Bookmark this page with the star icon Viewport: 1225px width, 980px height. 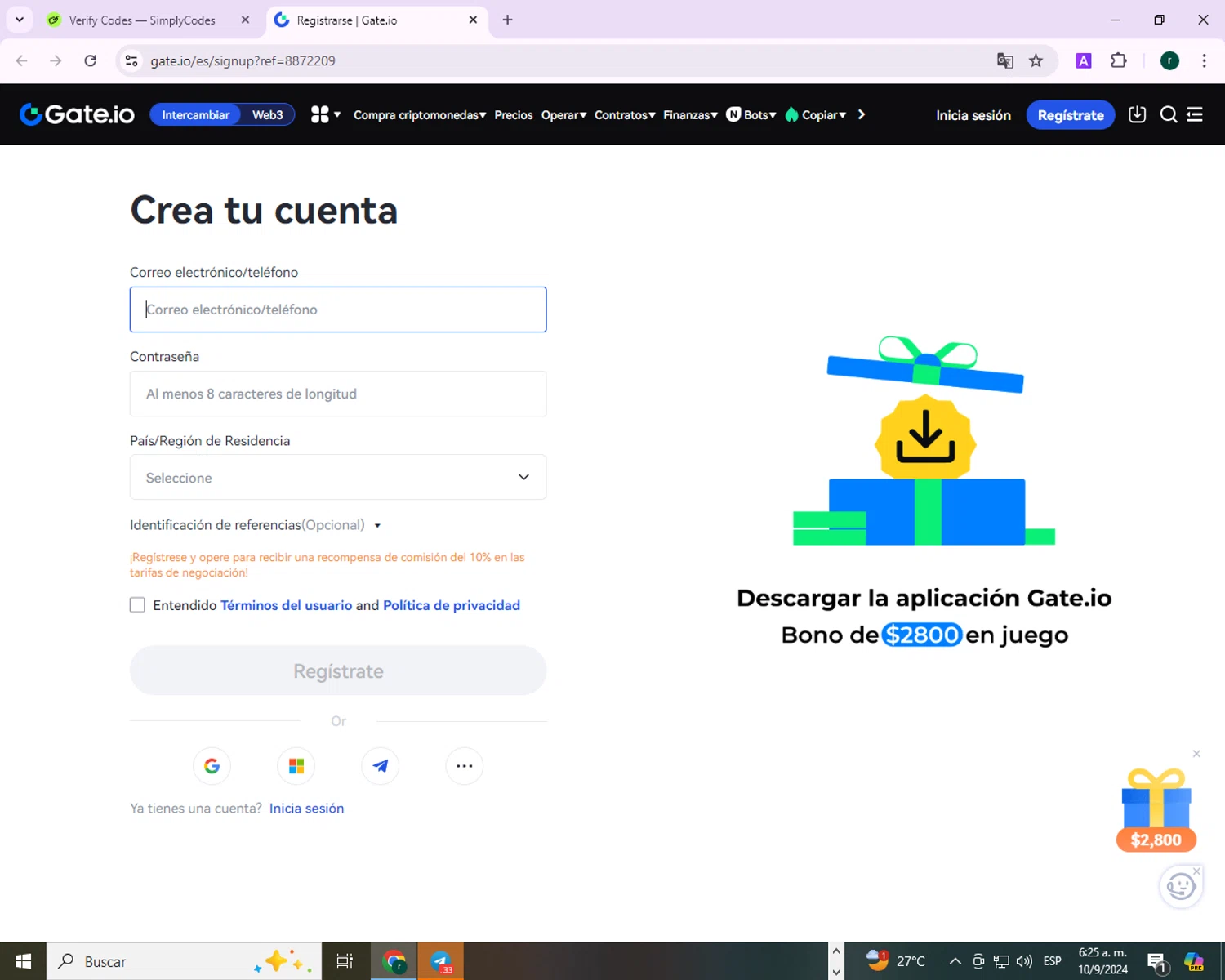(1036, 61)
